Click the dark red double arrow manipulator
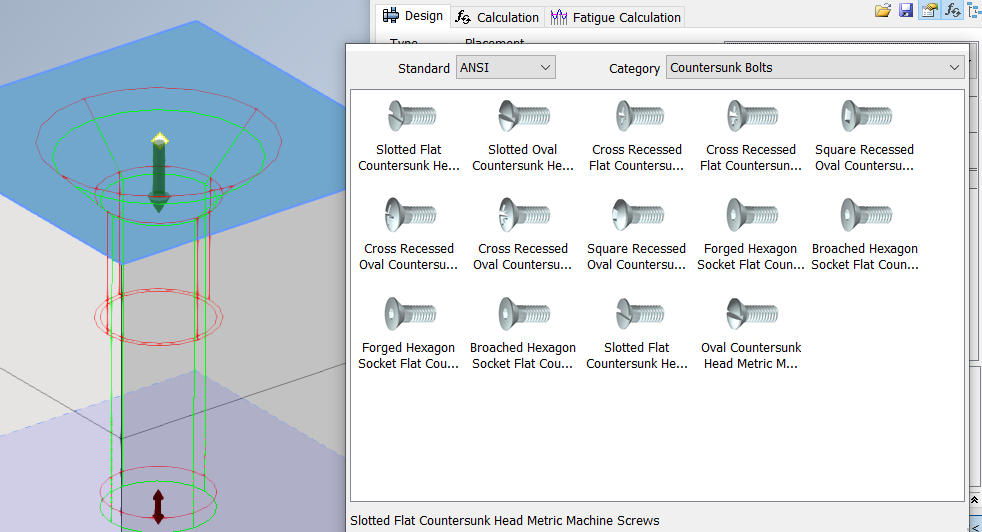This screenshot has width=982, height=532. click(x=158, y=506)
